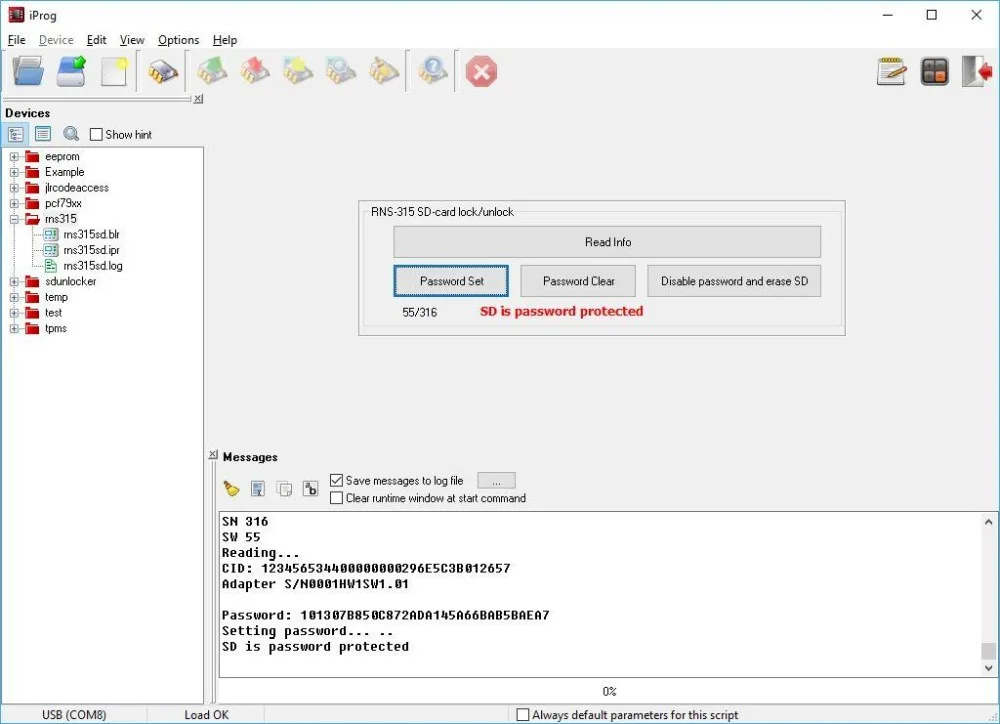Screen dimensions: 1000x724
Task: Click the chip write icon with red arrow
Action: tap(255, 71)
